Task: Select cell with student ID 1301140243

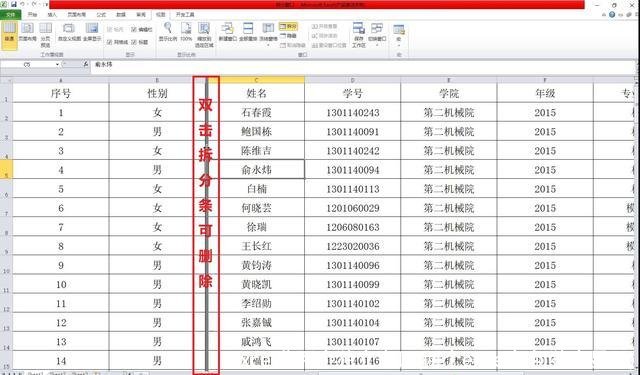Action: [353, 112]
